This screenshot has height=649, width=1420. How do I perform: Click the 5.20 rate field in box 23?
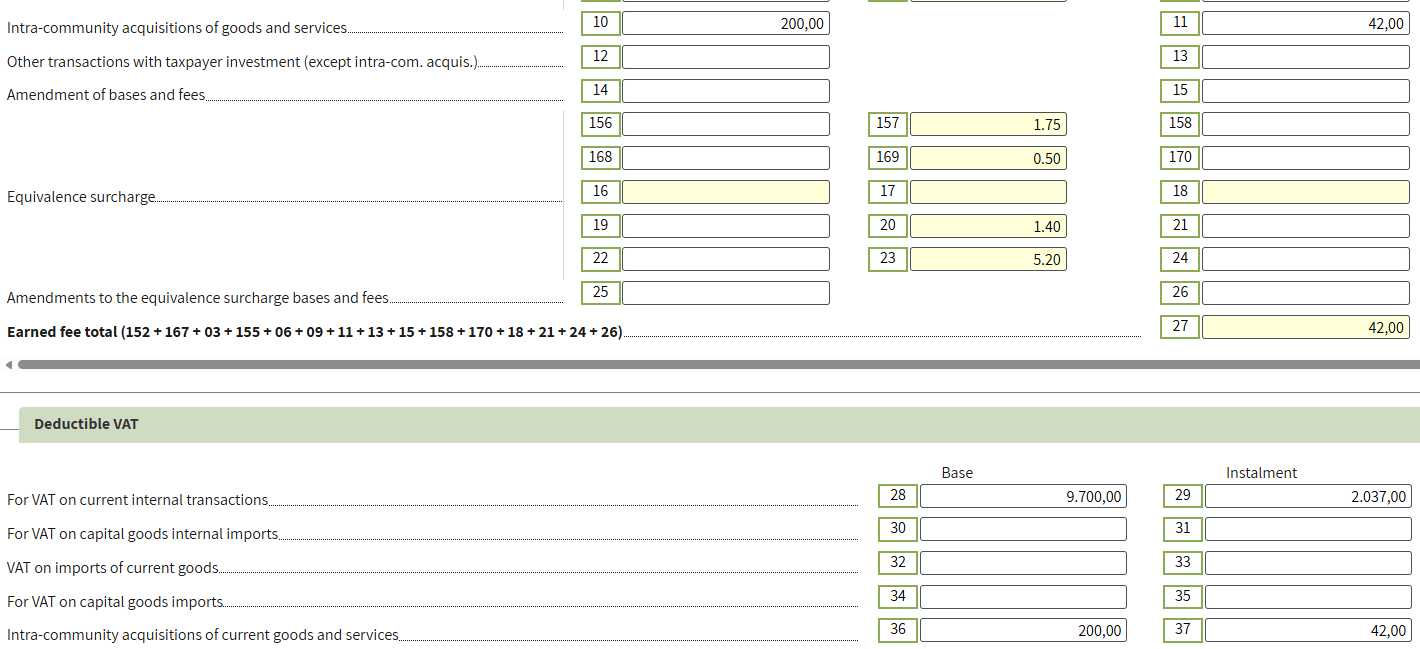988,259
